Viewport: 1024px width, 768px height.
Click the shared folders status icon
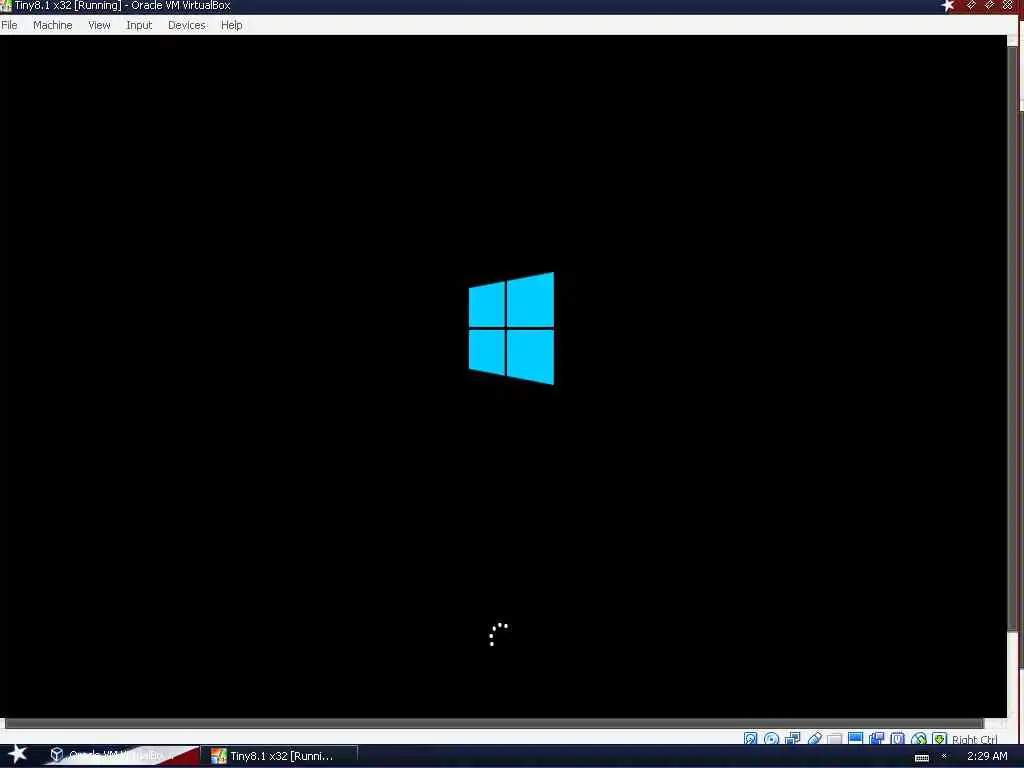pos(835,739)
